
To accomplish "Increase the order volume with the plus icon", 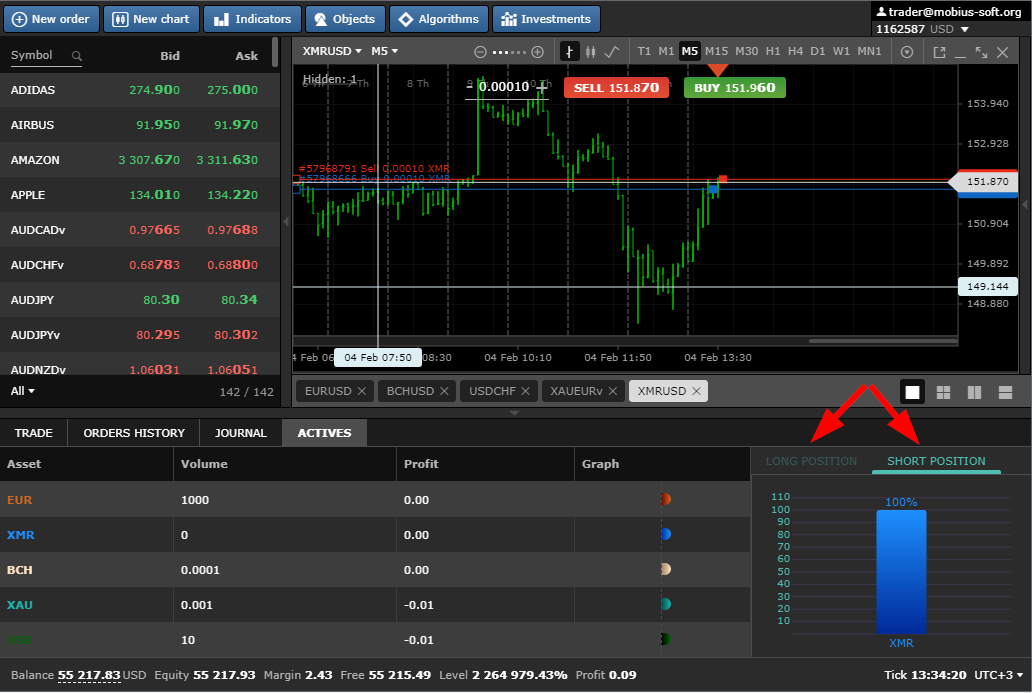I will [542, 86].
